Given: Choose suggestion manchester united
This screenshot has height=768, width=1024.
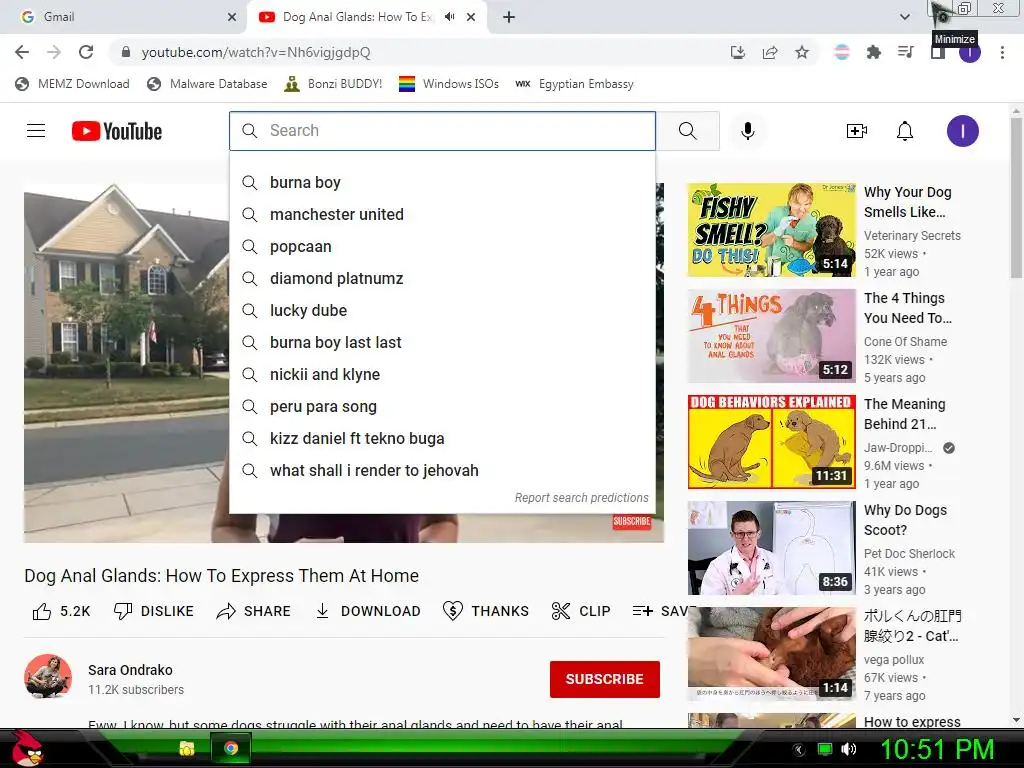Looking at the screenshot, I should (442, 214).
